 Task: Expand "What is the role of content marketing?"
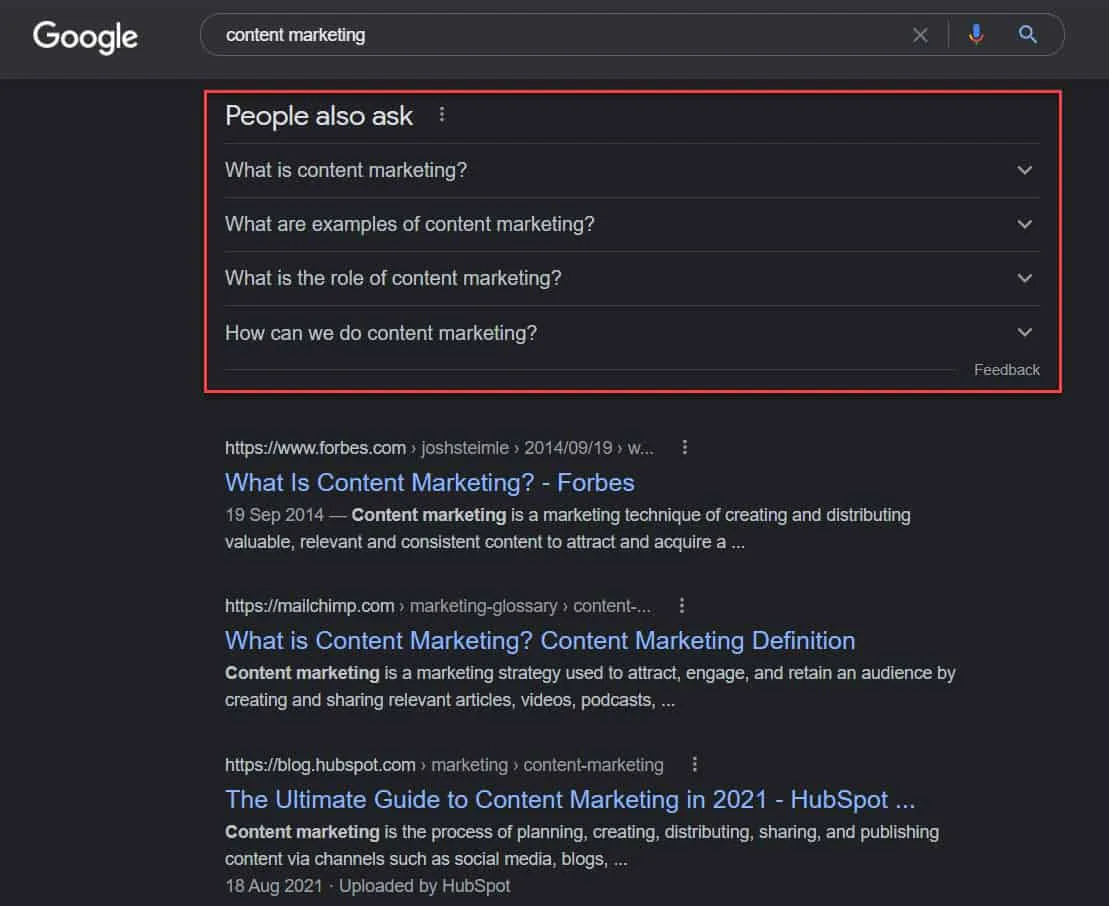(1024, 278)
